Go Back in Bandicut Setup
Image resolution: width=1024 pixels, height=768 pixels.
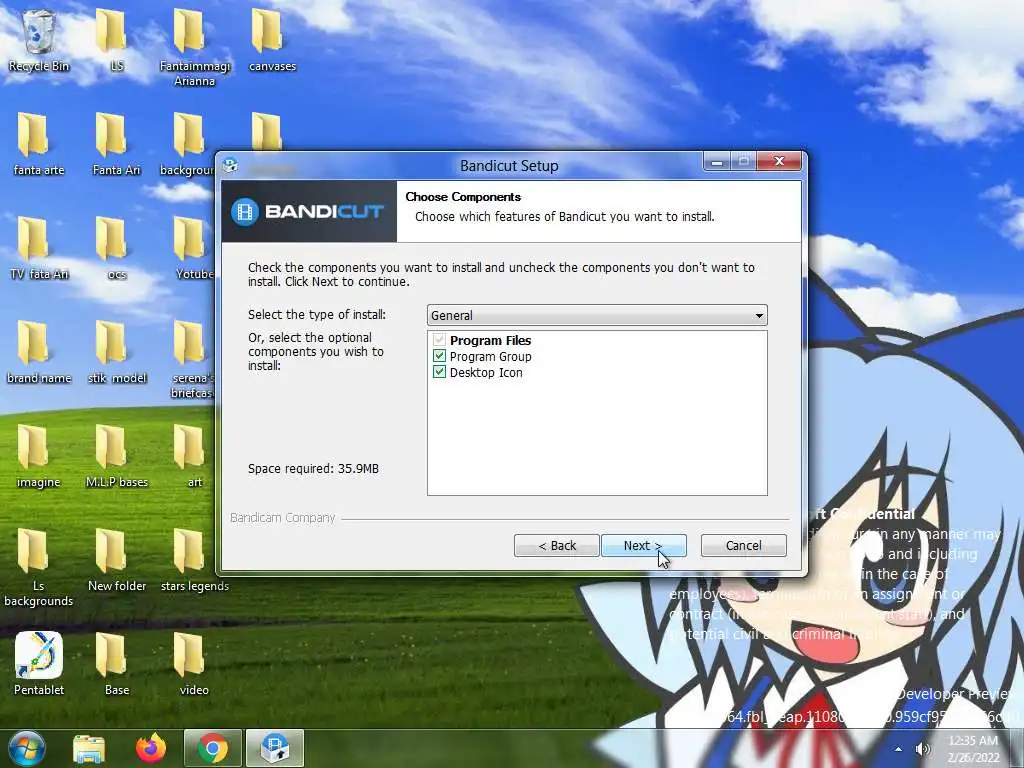(556, 545)
